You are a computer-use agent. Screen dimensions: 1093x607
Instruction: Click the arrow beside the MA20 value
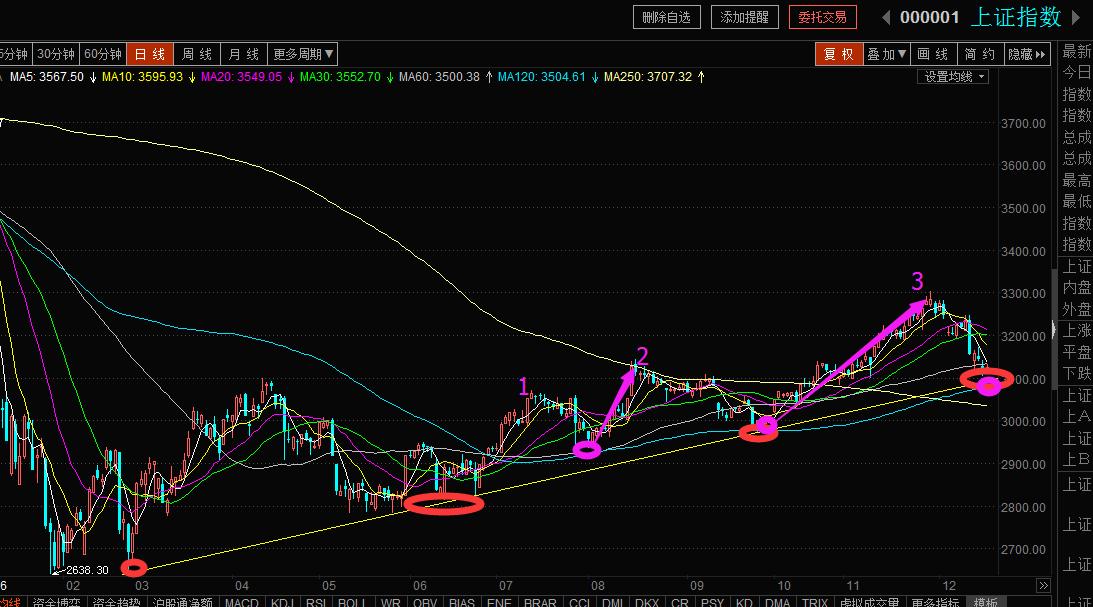point(291,76)
